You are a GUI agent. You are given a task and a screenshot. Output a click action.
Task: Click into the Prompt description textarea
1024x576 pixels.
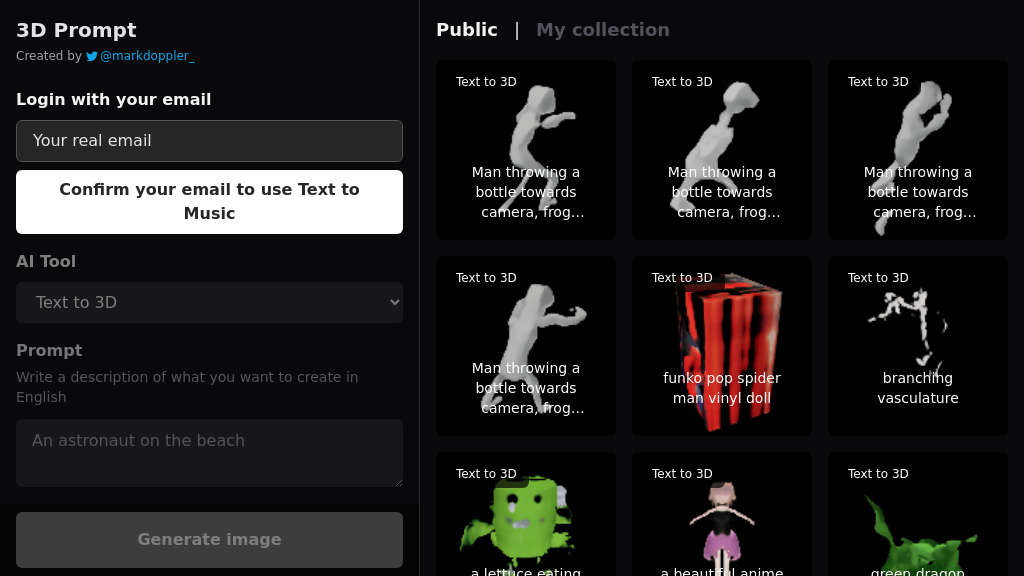tap(209, 452)
